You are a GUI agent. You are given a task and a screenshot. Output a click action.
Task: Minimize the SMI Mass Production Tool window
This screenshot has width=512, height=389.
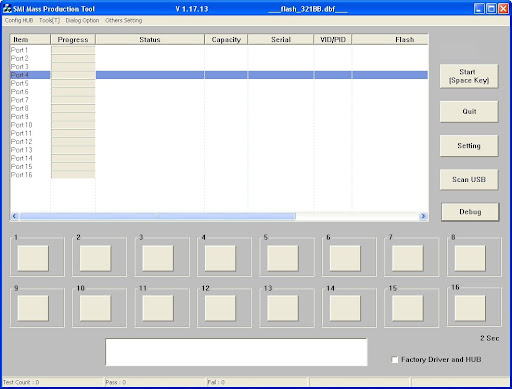(479, 8)
